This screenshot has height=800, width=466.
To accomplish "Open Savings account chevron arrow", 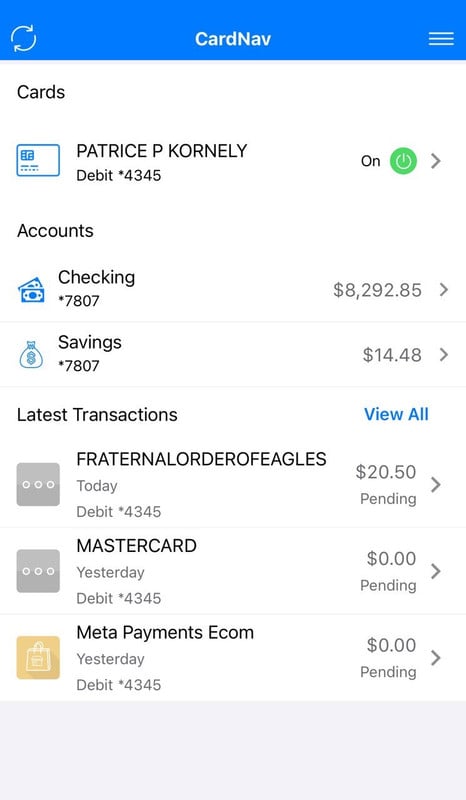I will [444, 355].
